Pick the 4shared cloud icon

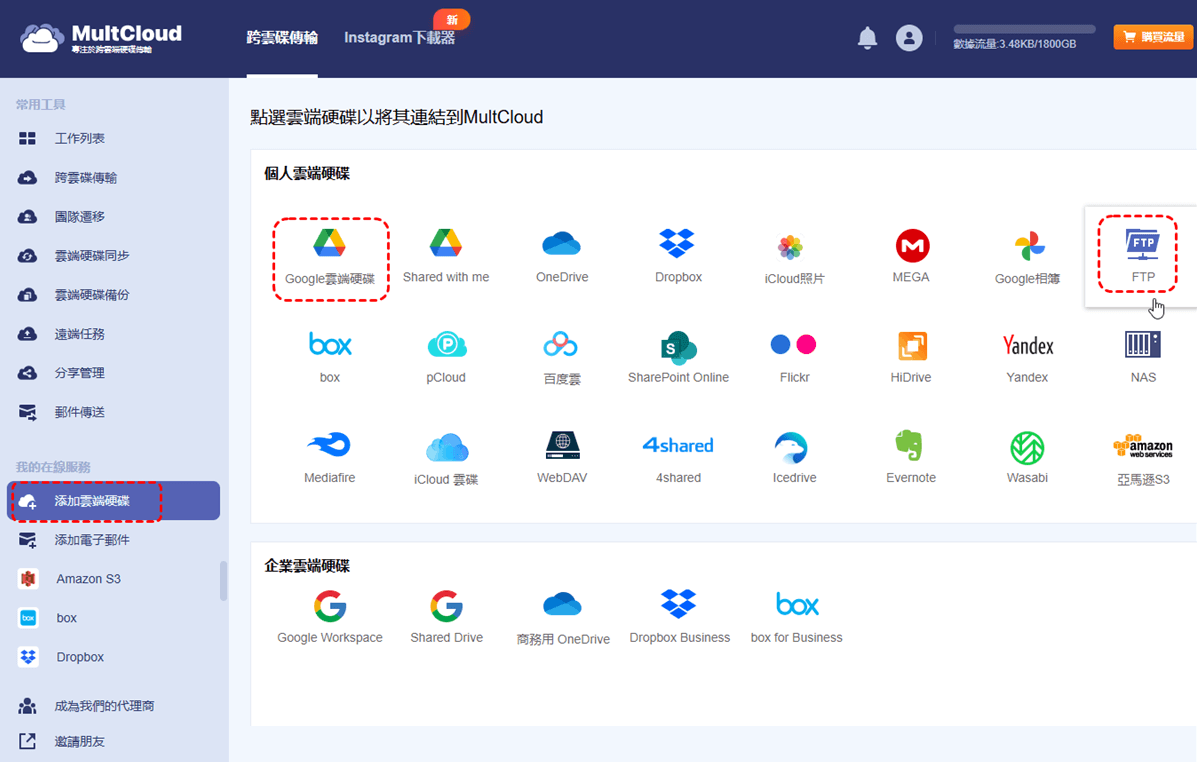point(678,445)
